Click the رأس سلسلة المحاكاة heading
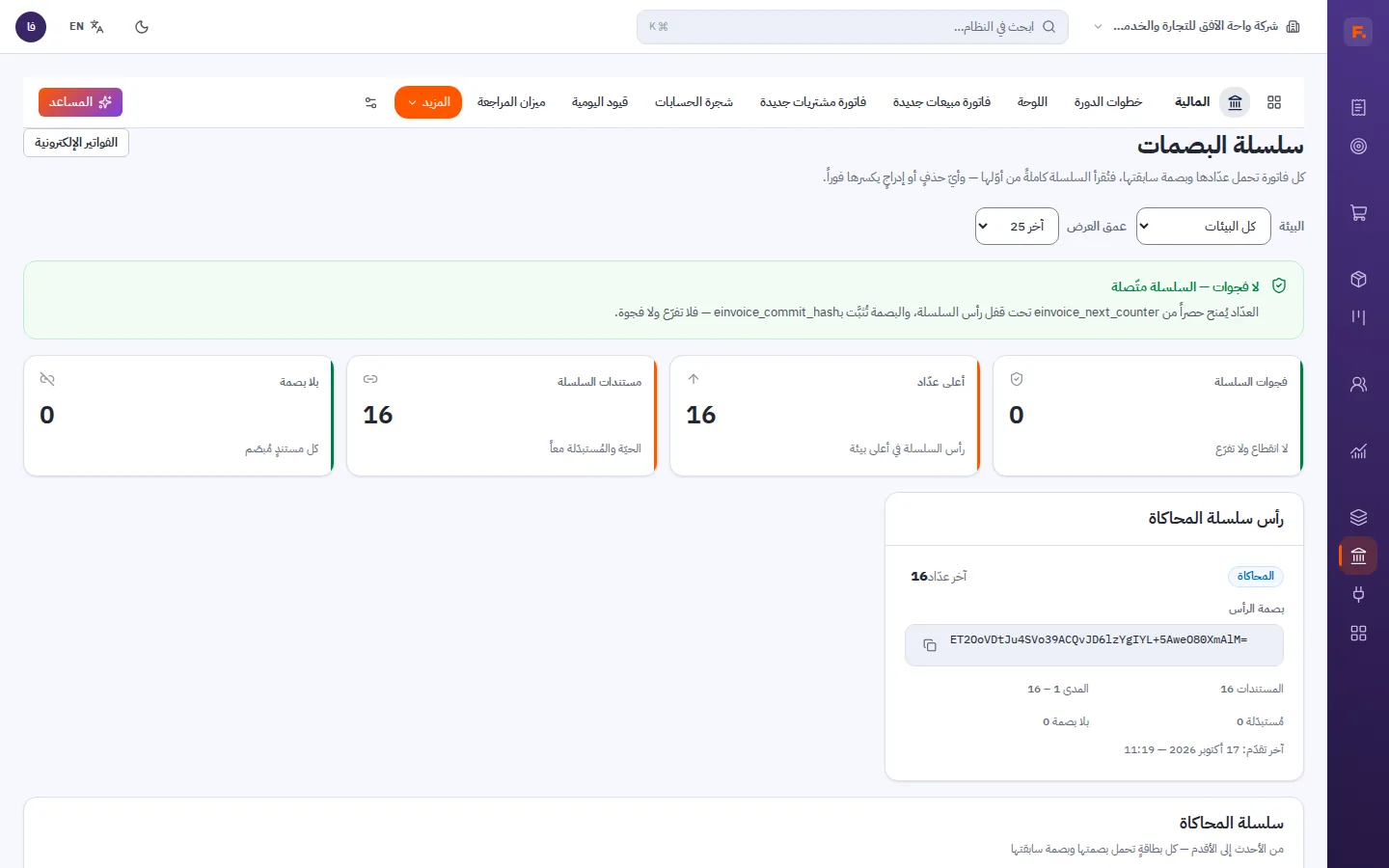Screen dimensions: 1389x868 [1215, 519]
